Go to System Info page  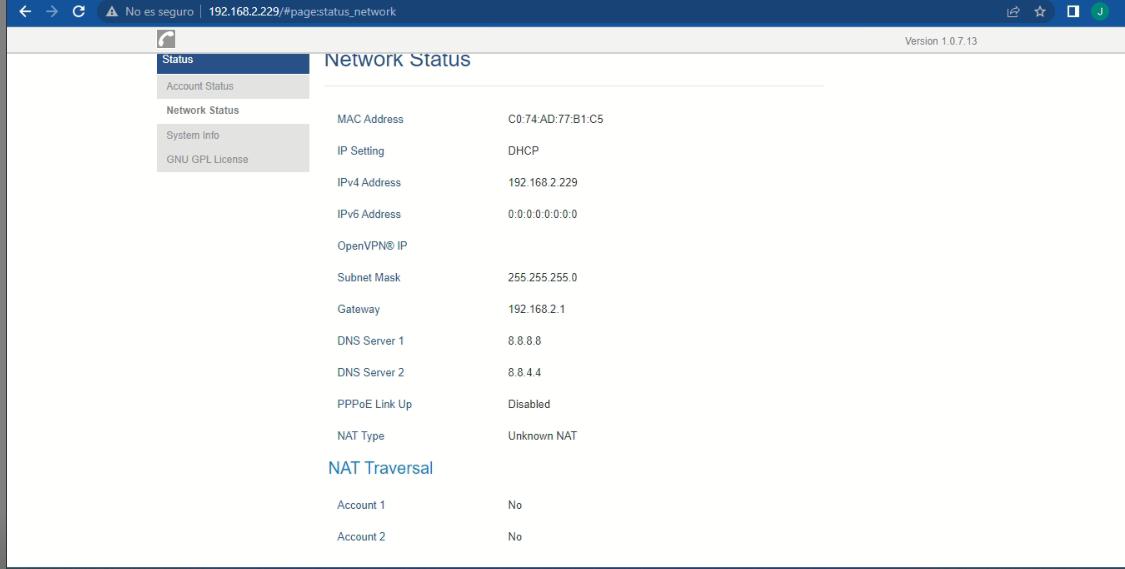(193, 135)
